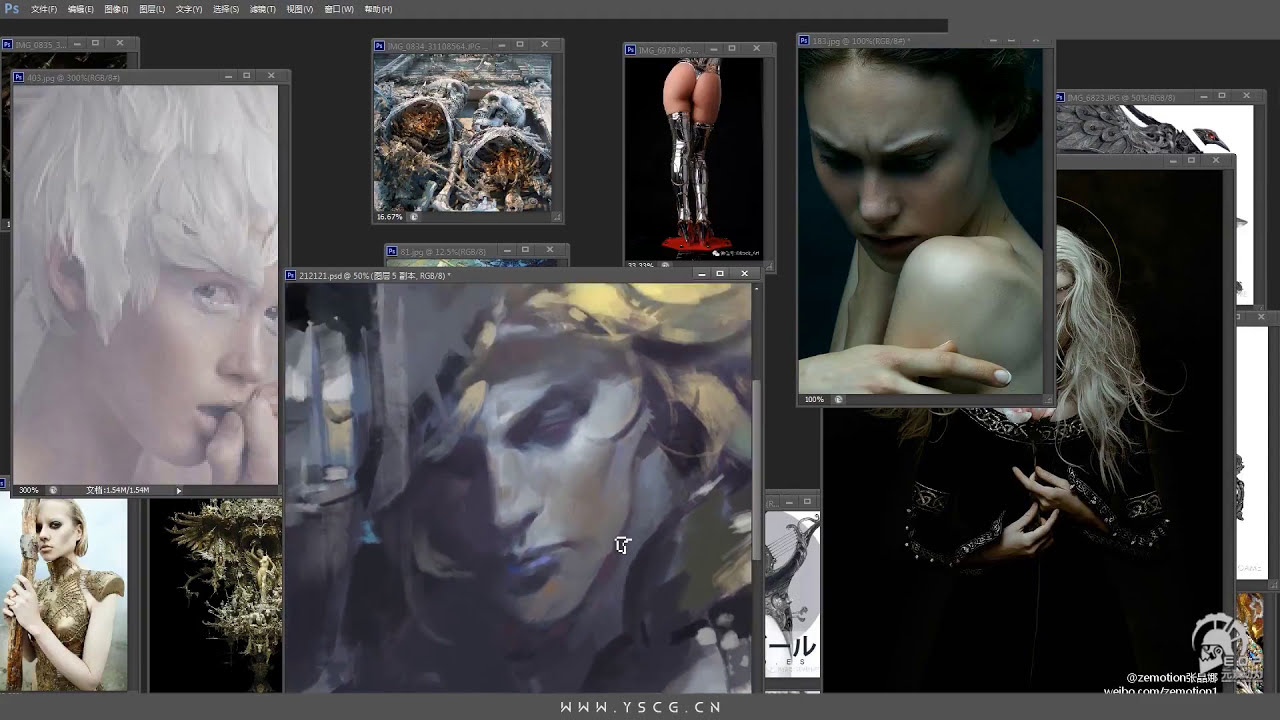Open the 滤镜(T) menu
This screenshot has width=1280, height=720.
coord(262,9)
